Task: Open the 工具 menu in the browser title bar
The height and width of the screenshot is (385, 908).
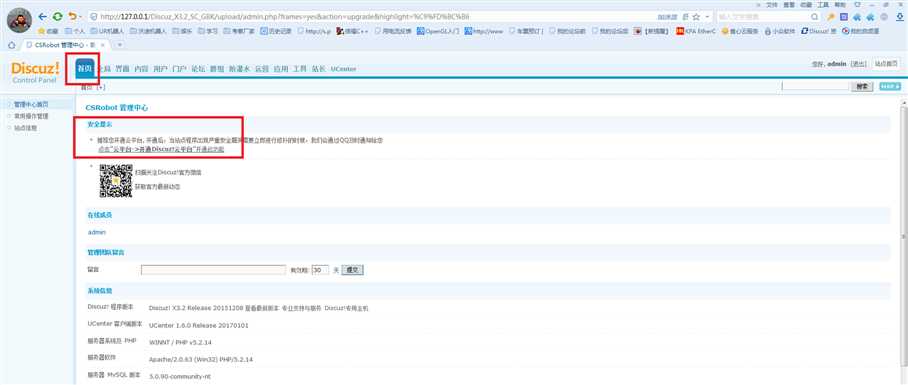Action: pyautogui.click(x=822, y=4)
